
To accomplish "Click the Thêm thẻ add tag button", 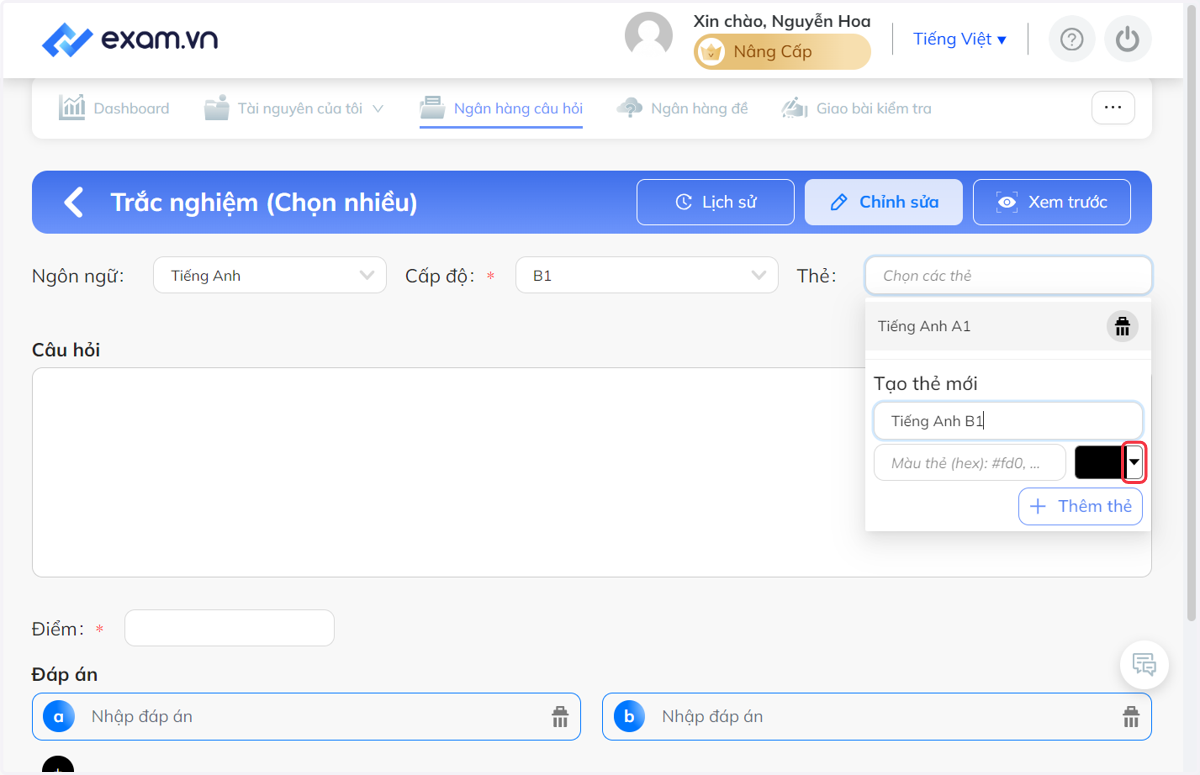I will click(1080, 506).
